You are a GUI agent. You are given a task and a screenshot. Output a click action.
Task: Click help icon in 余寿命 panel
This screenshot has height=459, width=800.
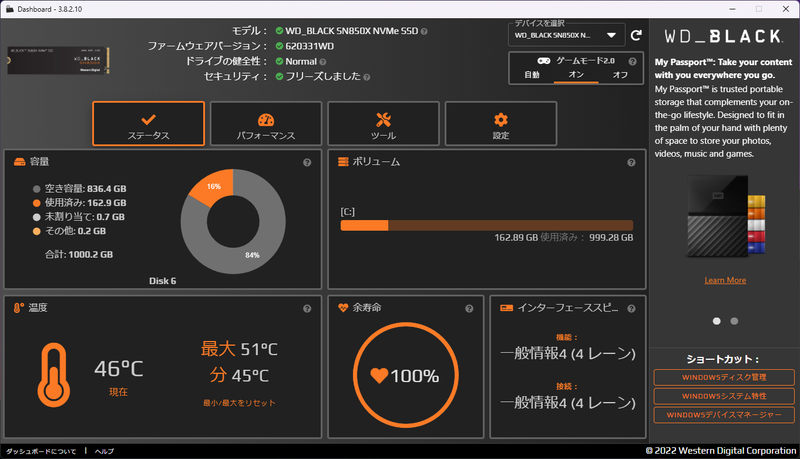coord(470,308)
